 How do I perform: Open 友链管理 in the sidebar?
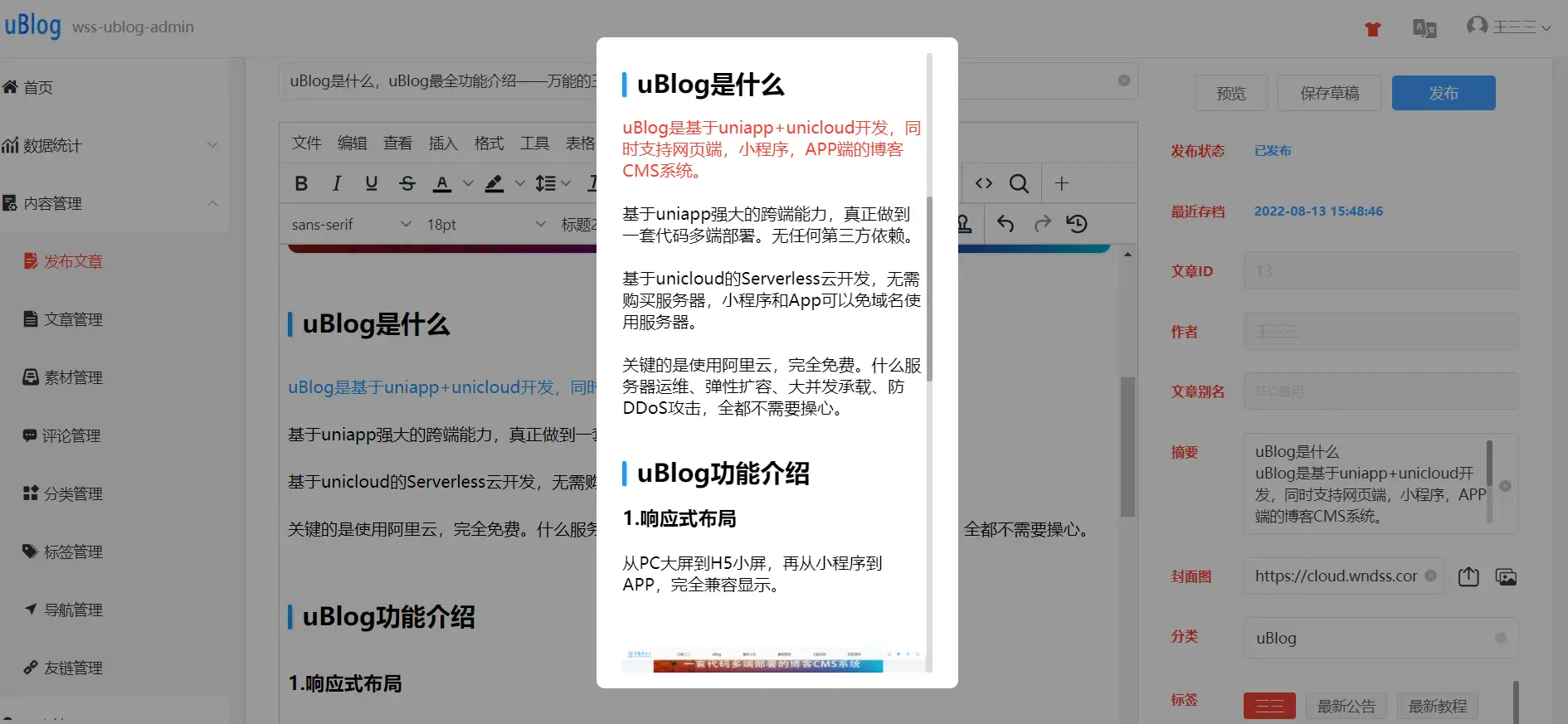[114, 668]
